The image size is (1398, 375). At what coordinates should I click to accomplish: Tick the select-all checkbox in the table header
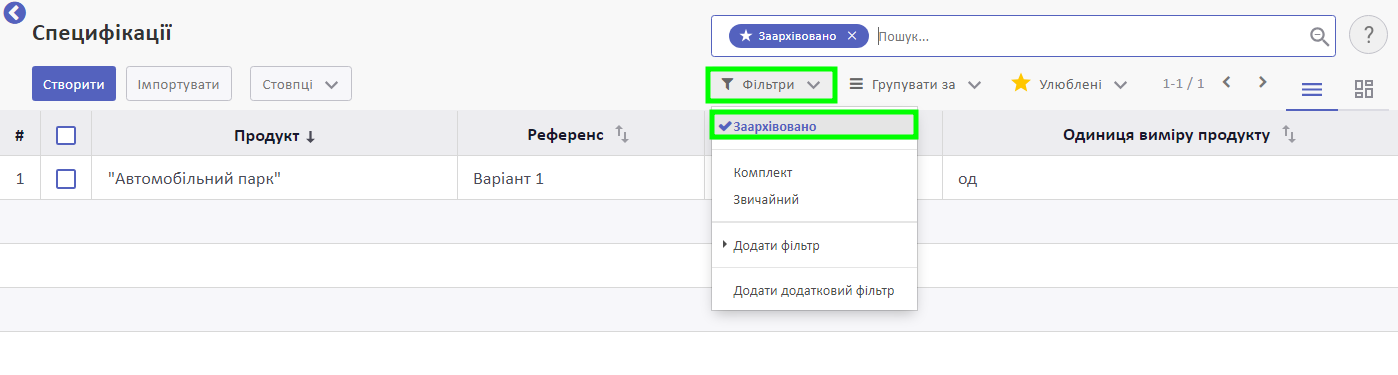click(66, 135)
